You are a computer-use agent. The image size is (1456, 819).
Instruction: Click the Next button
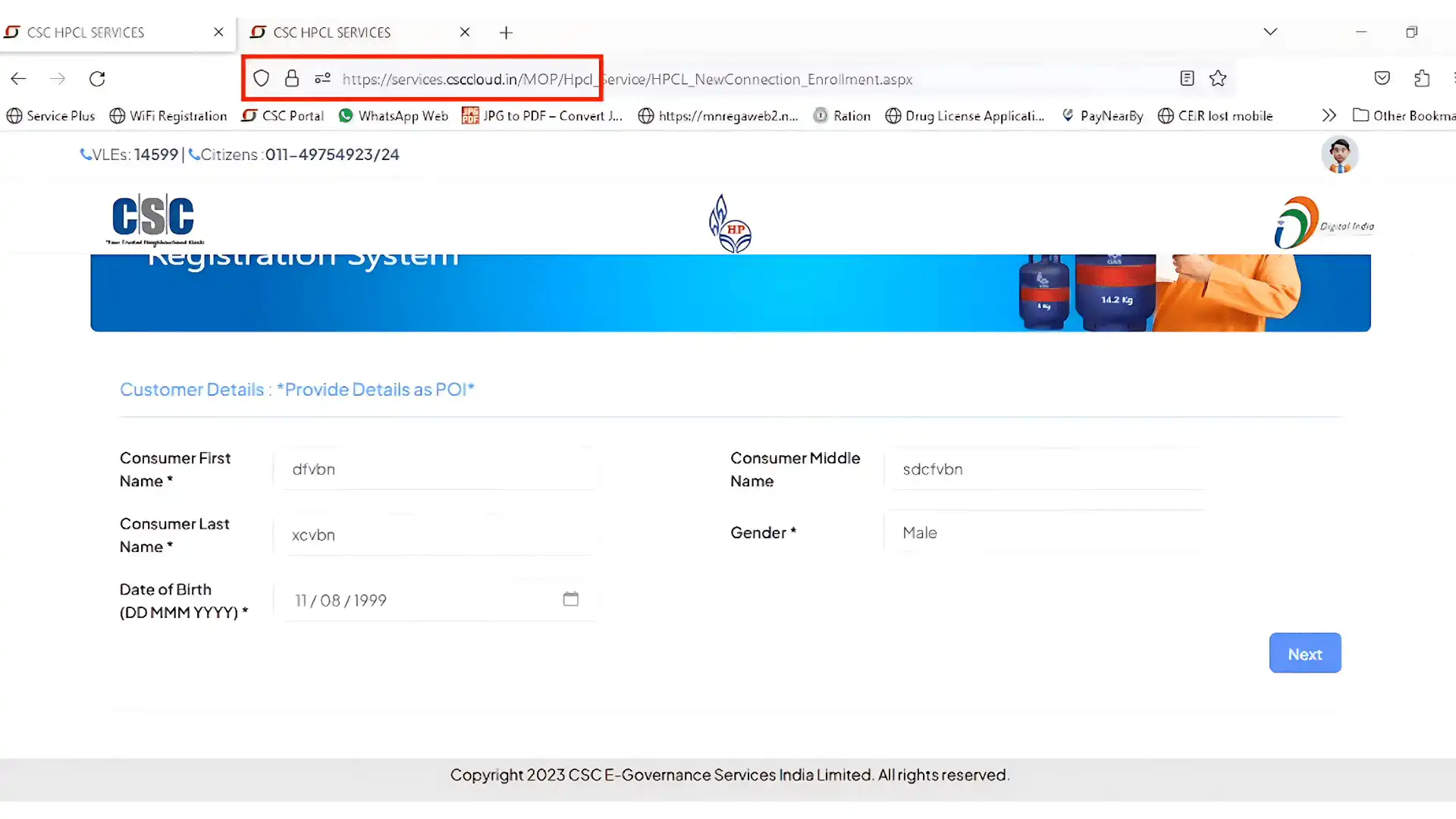[x=1304, y=654]
